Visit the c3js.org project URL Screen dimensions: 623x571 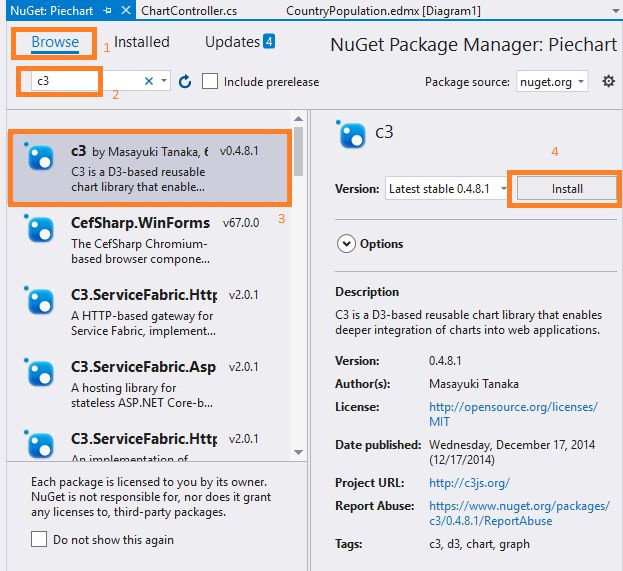click(x=469, y=483)
